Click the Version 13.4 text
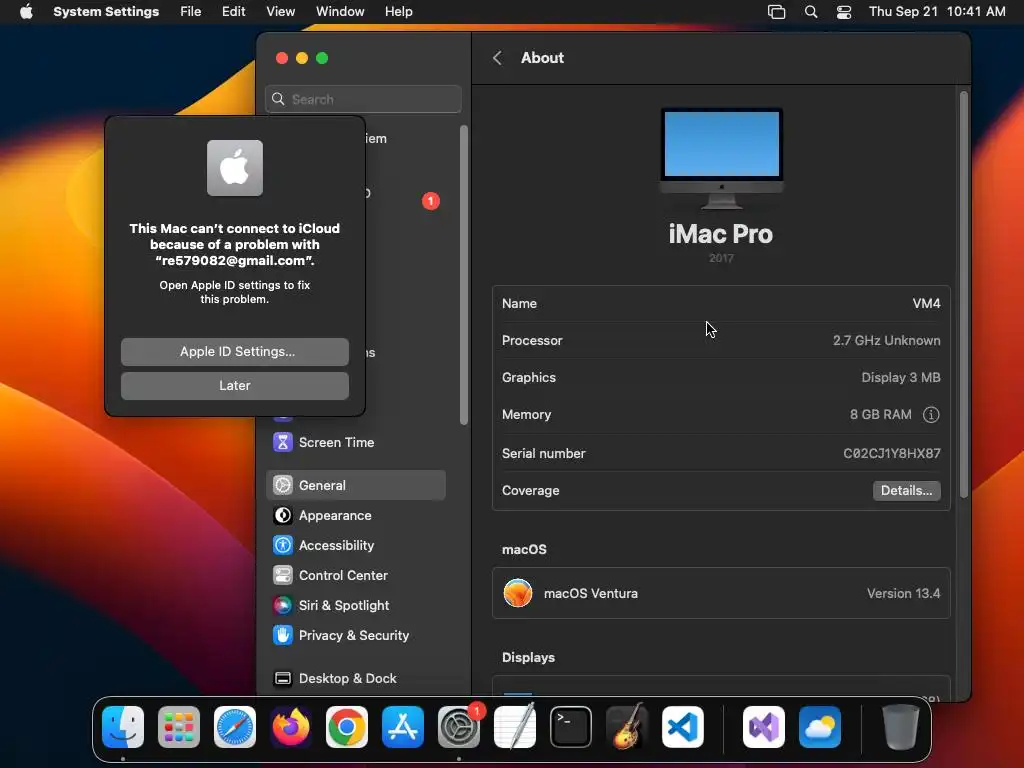The image size is (1024, 768). click(903, 593)
